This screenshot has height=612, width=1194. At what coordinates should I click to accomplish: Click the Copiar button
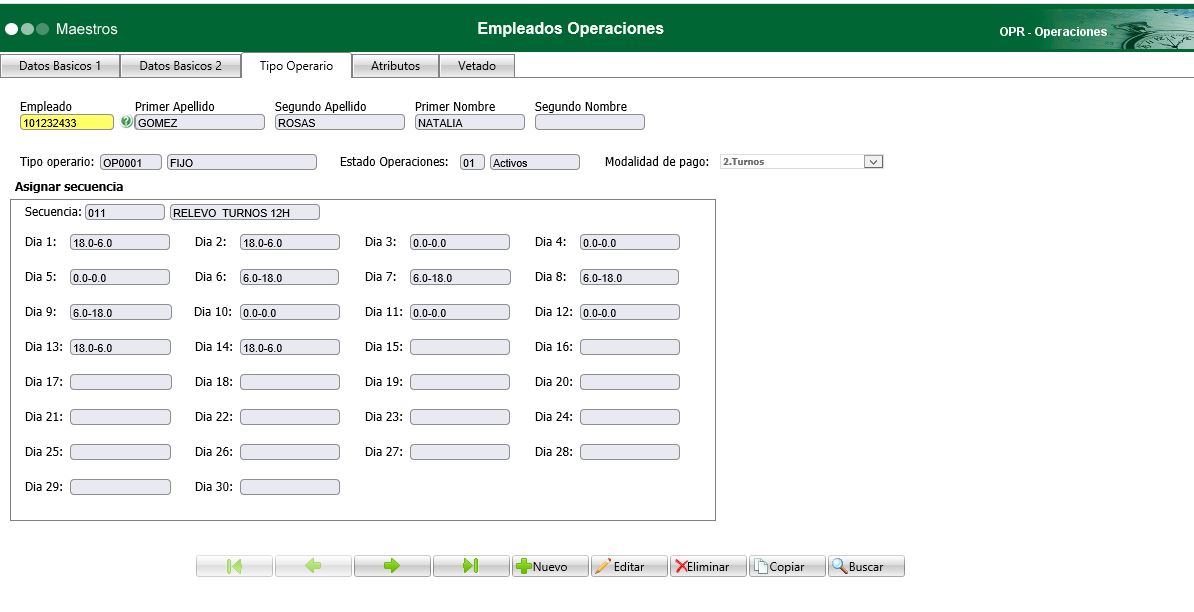tap(787, 566)
